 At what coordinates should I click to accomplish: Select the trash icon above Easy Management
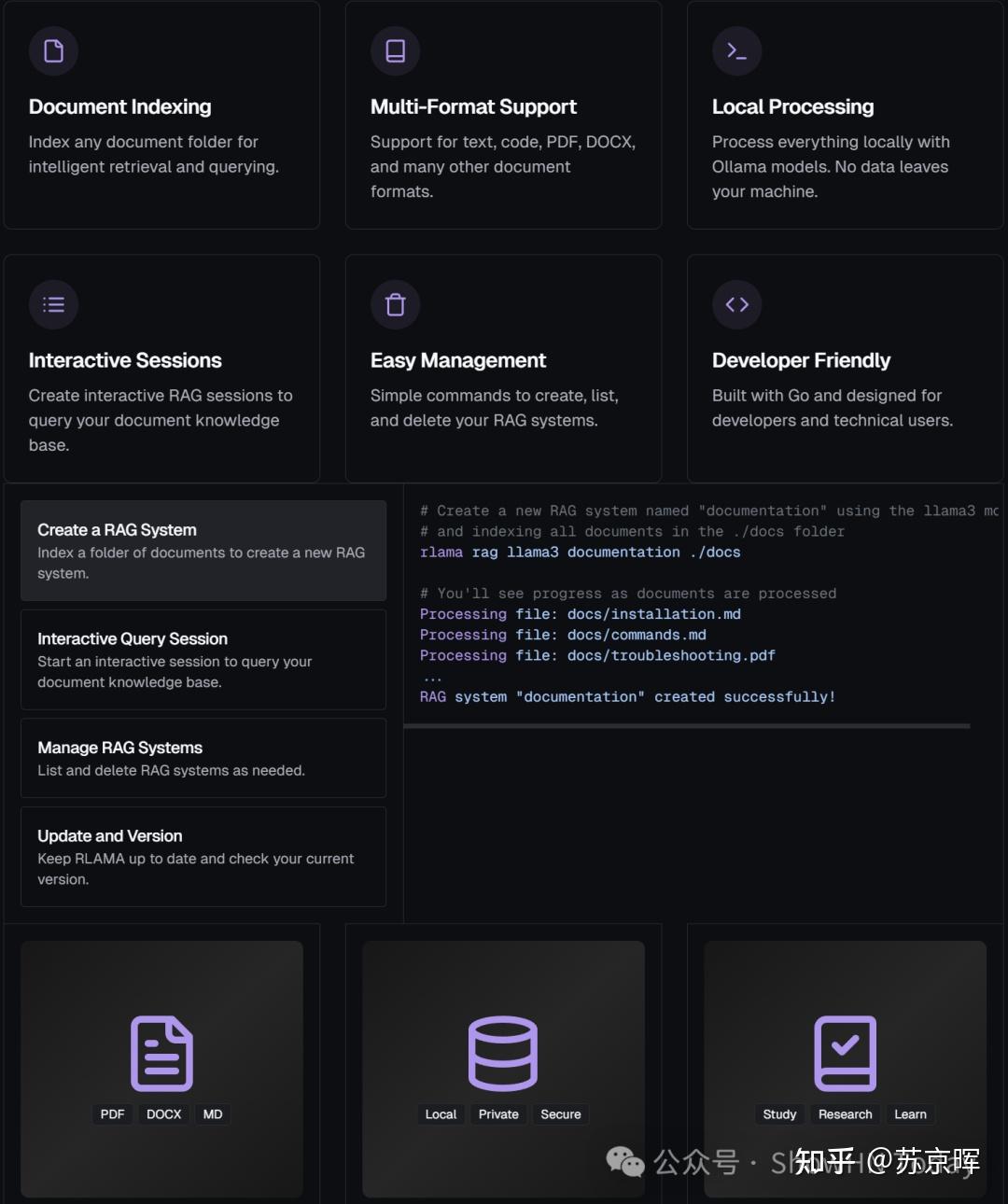(395, 304)
